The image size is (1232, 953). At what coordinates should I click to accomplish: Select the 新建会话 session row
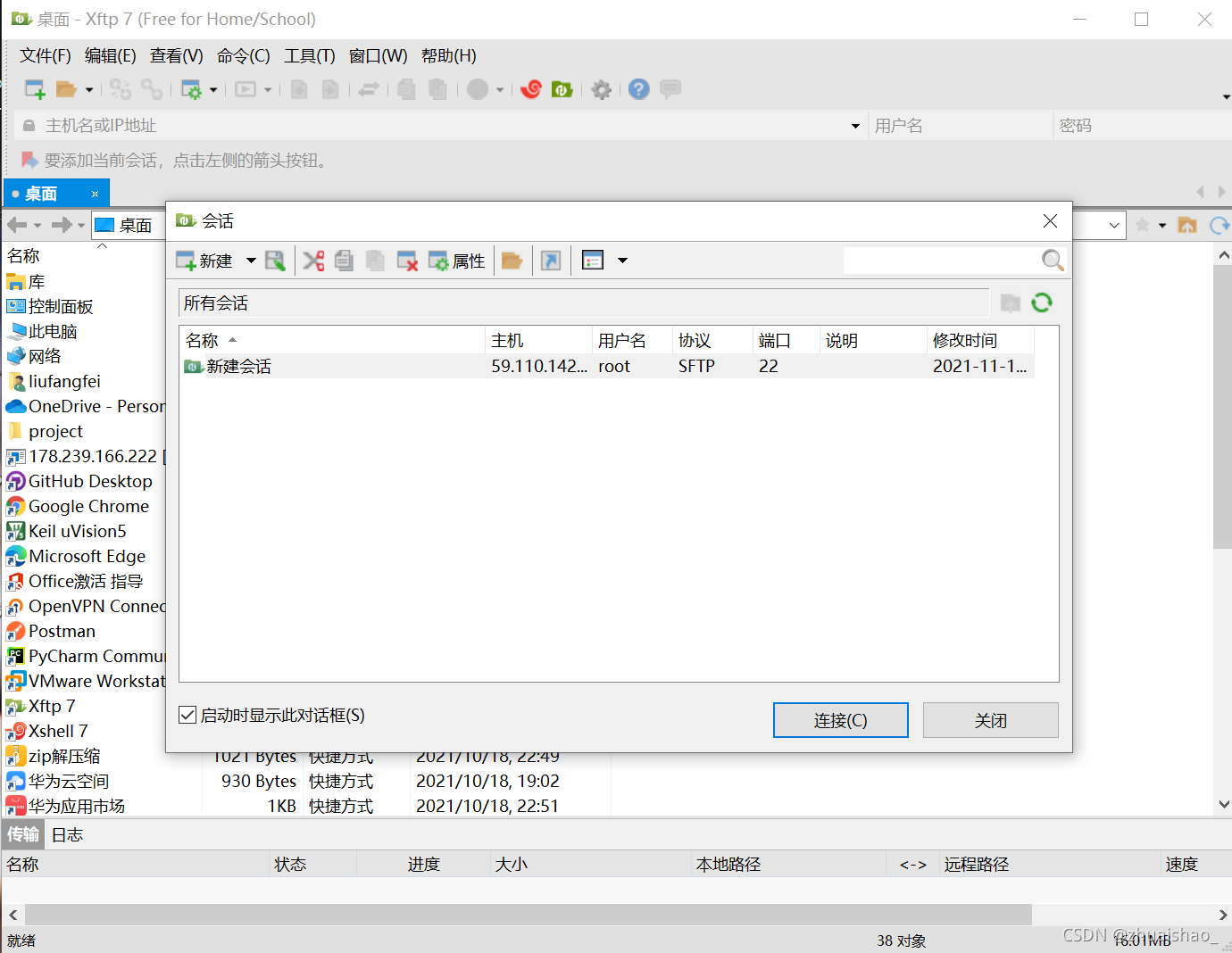pos(607,366)
